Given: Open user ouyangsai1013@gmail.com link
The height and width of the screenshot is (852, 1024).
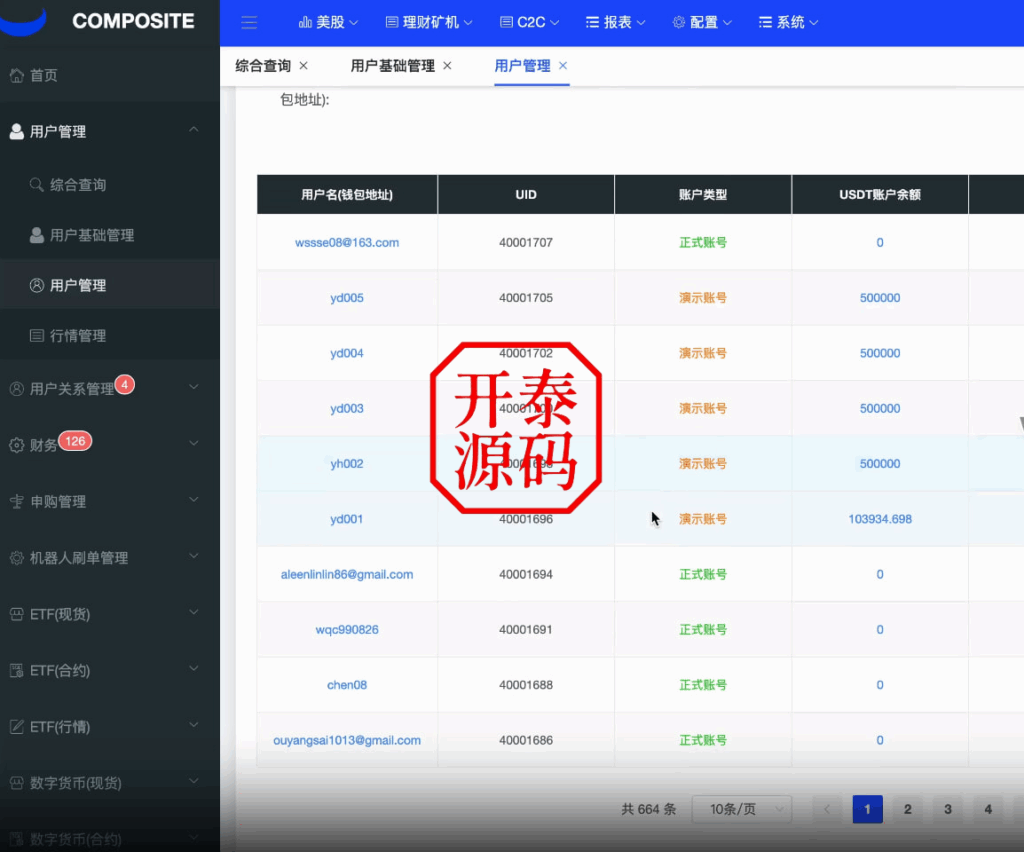Looking at the screenshot, I should click(x=347, y=740).
